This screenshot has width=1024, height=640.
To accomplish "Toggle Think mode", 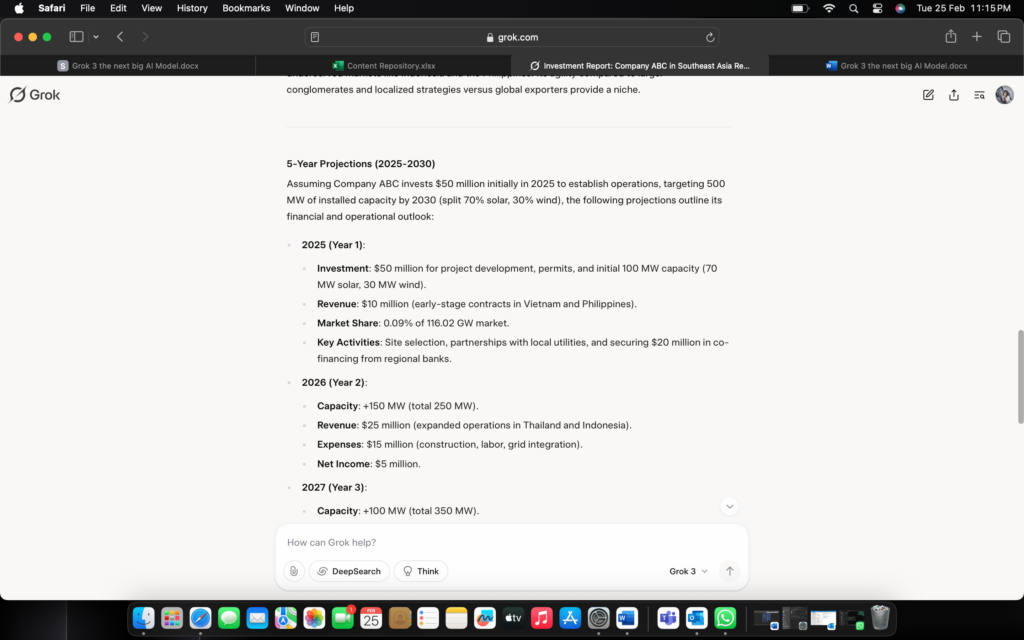I will click(x=421, y=571).
